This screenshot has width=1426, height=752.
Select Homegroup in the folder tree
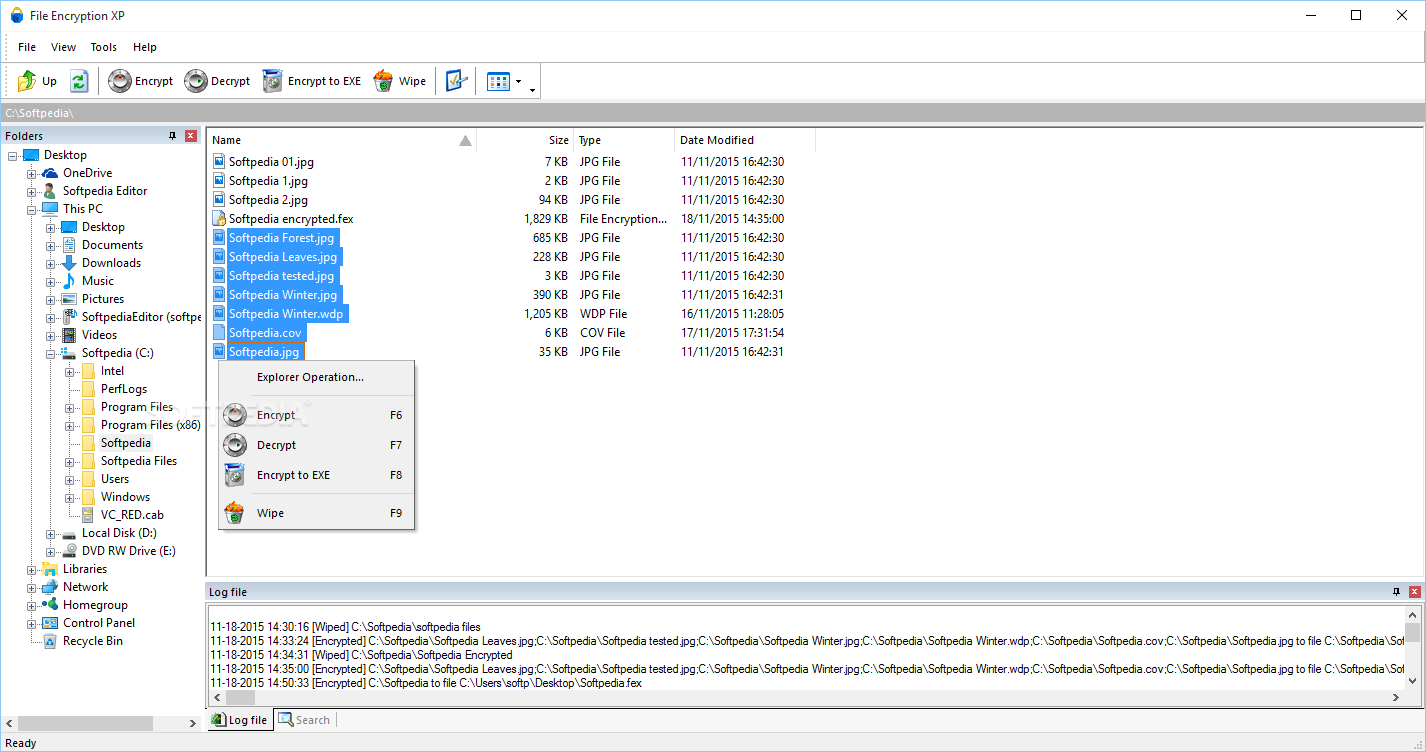click(x=95, y=605)
